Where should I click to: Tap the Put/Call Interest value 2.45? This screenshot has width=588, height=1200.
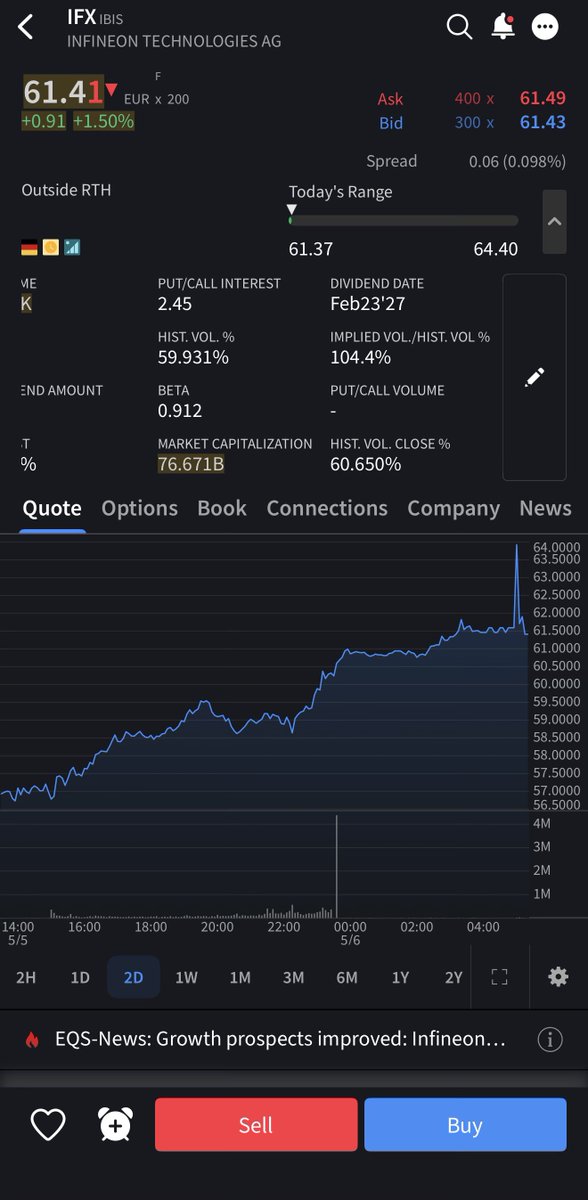point(175,303)
